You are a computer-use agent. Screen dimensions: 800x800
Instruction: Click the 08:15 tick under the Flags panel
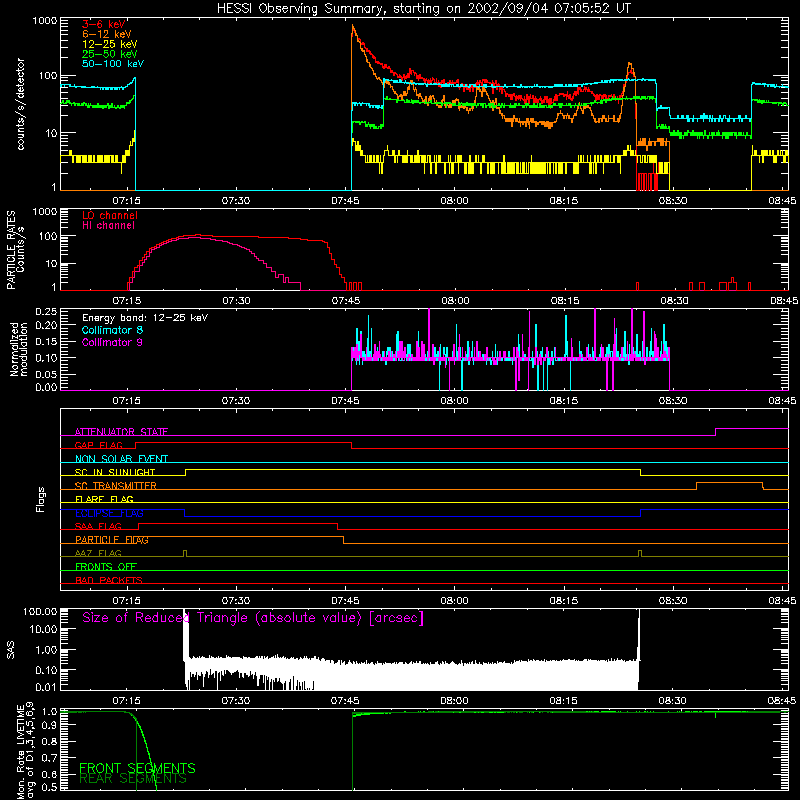pyautogui.click(x=564, y=601)
